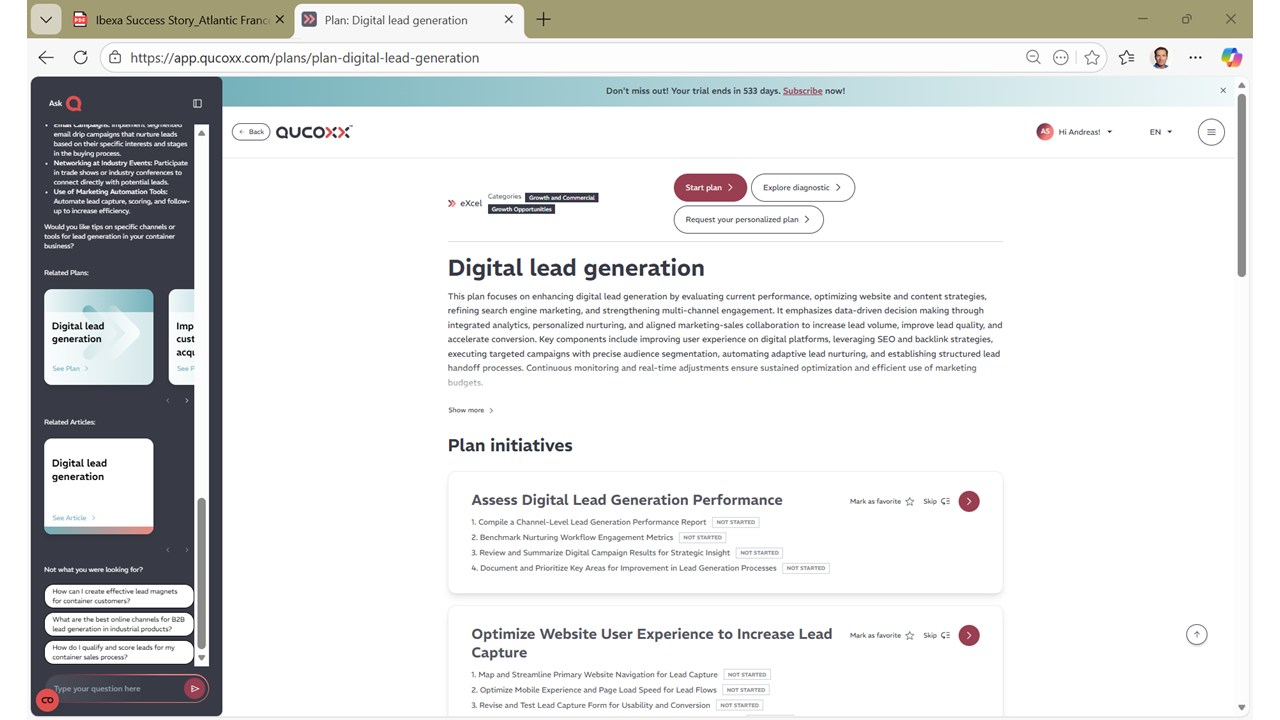Collapse the Ask assistant sidebar panel

tap(197, 103)
